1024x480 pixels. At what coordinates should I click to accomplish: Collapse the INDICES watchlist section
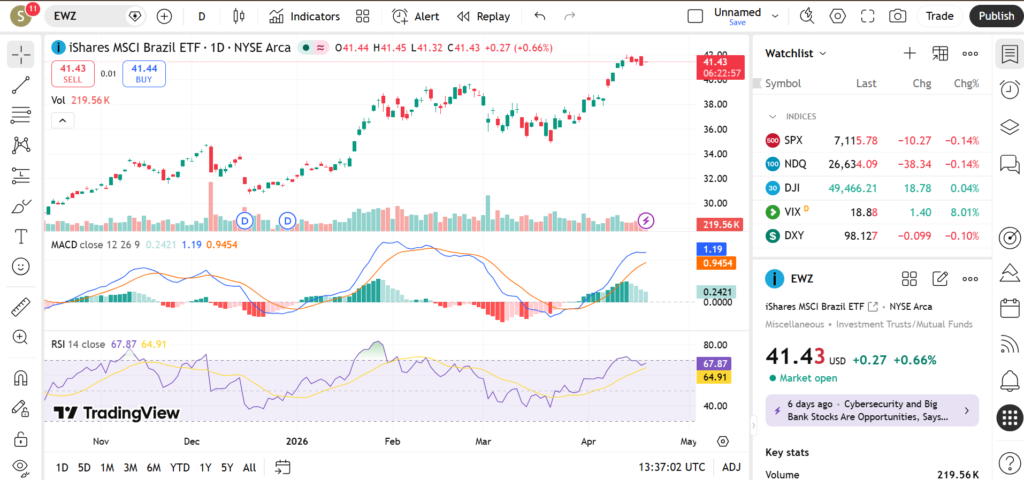pyautogui.click(x=772, y=116)
